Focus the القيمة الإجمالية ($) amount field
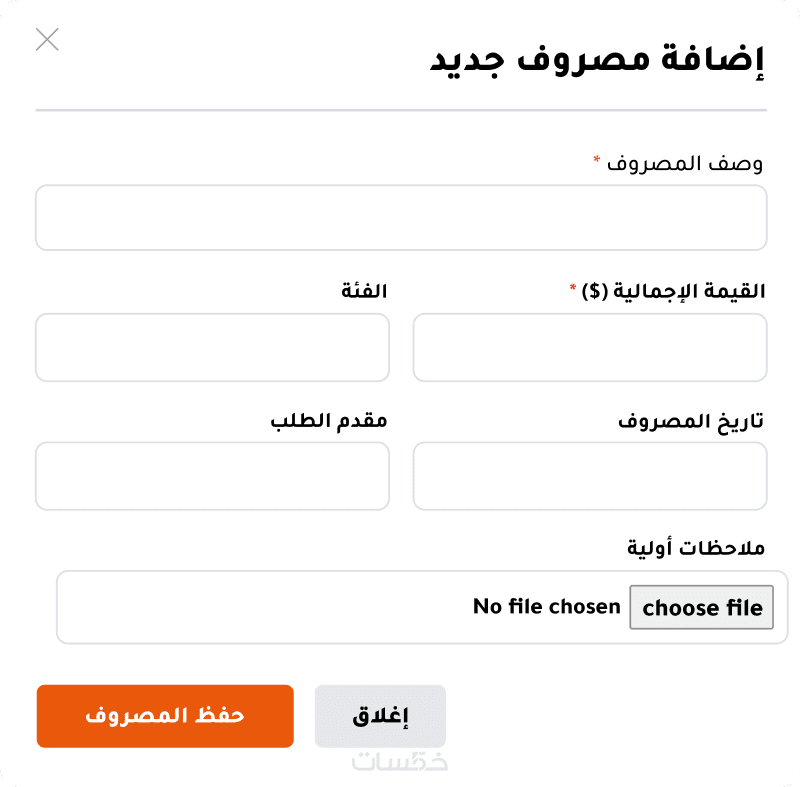Image resolution: width=800 pixels, height=787 pixels. (589, 347)
